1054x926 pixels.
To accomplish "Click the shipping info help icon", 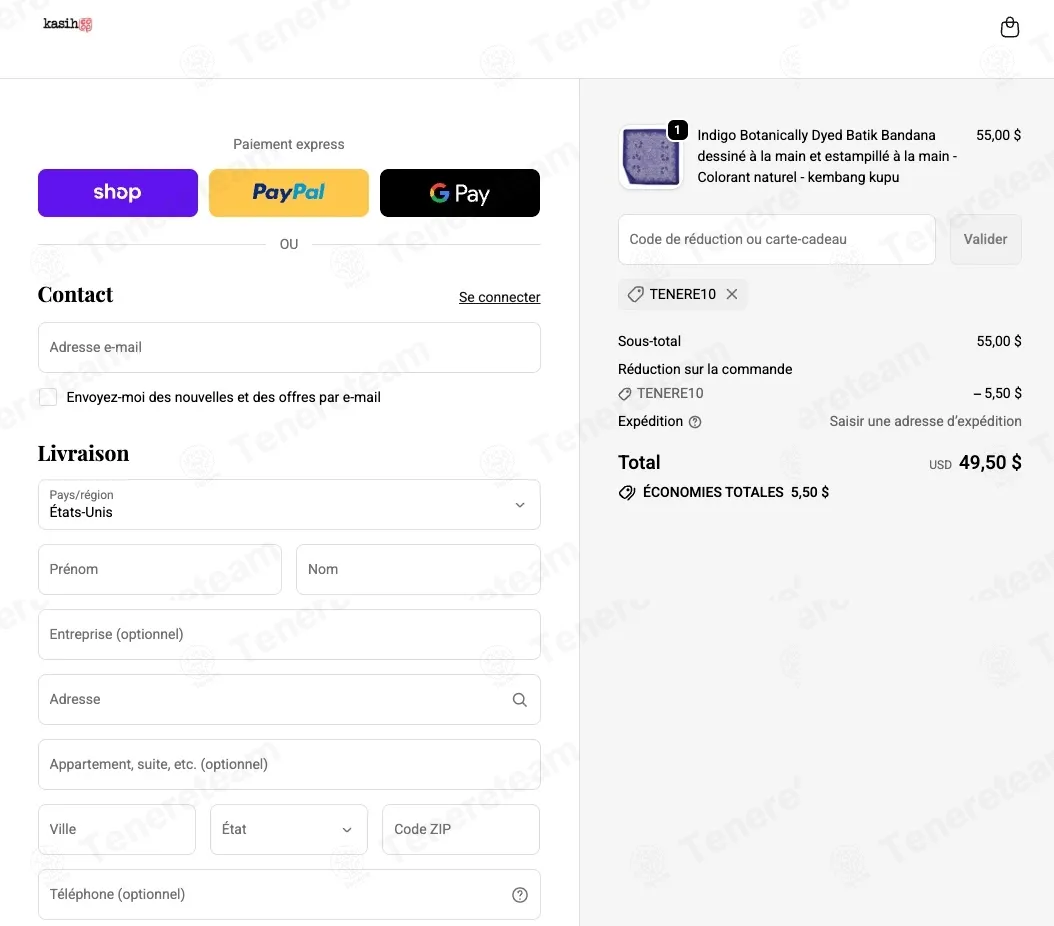I will [x=695, y=422].
